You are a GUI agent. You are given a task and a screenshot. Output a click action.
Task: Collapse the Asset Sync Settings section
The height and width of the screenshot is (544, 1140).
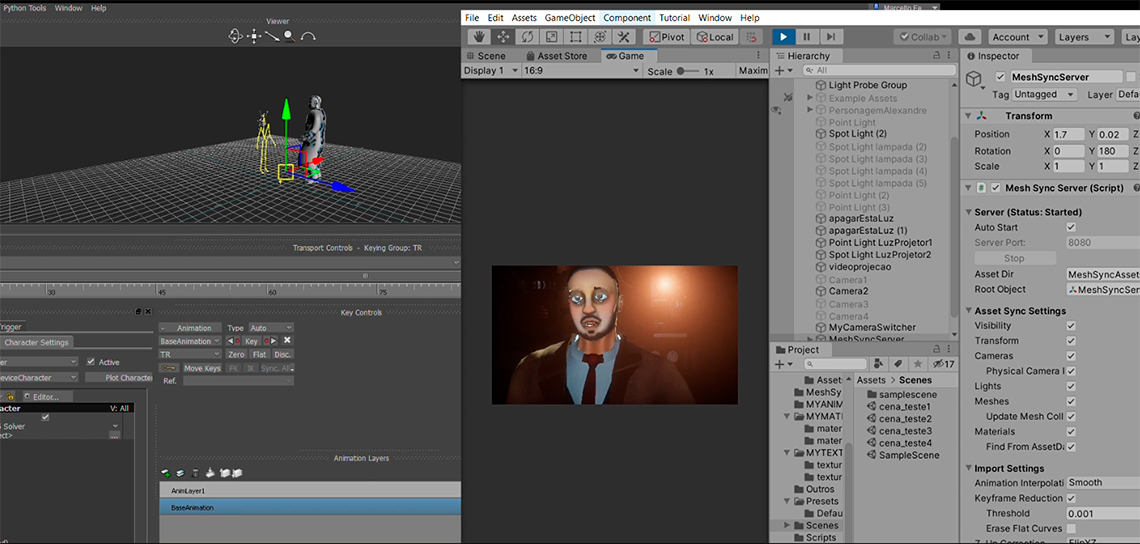[x=968, y=311]
